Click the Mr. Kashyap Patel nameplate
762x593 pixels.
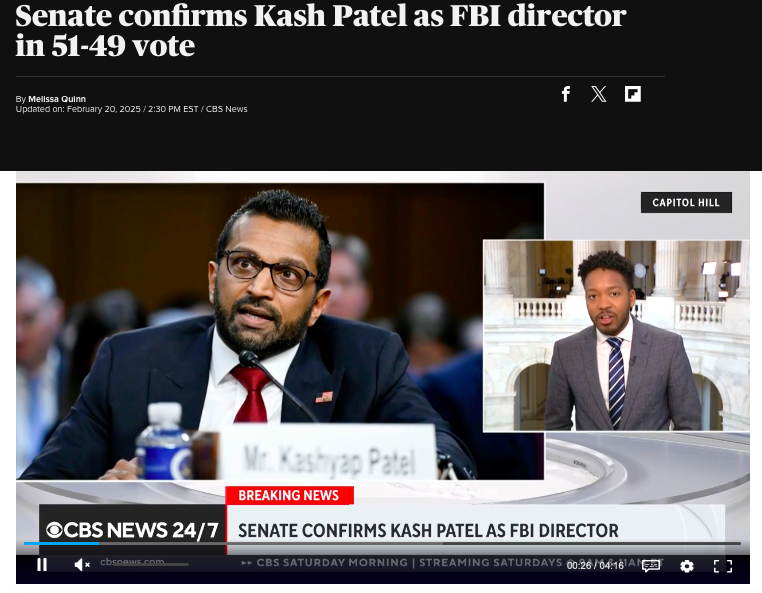[329, 452]
